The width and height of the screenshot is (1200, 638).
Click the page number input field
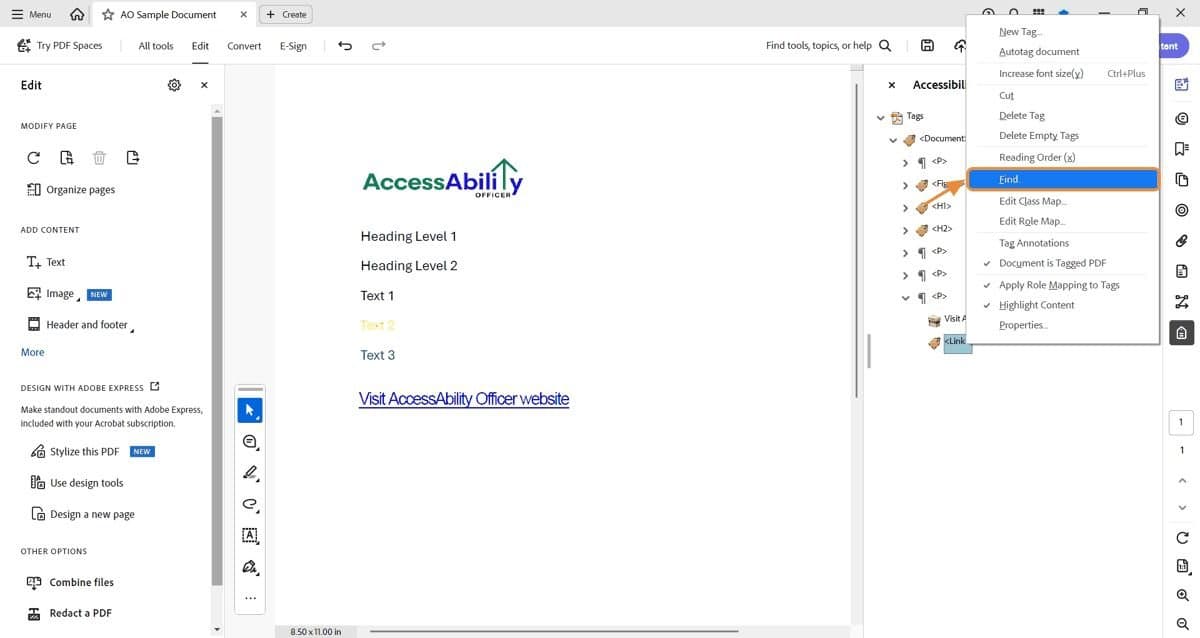click(x=1180, y=421)
